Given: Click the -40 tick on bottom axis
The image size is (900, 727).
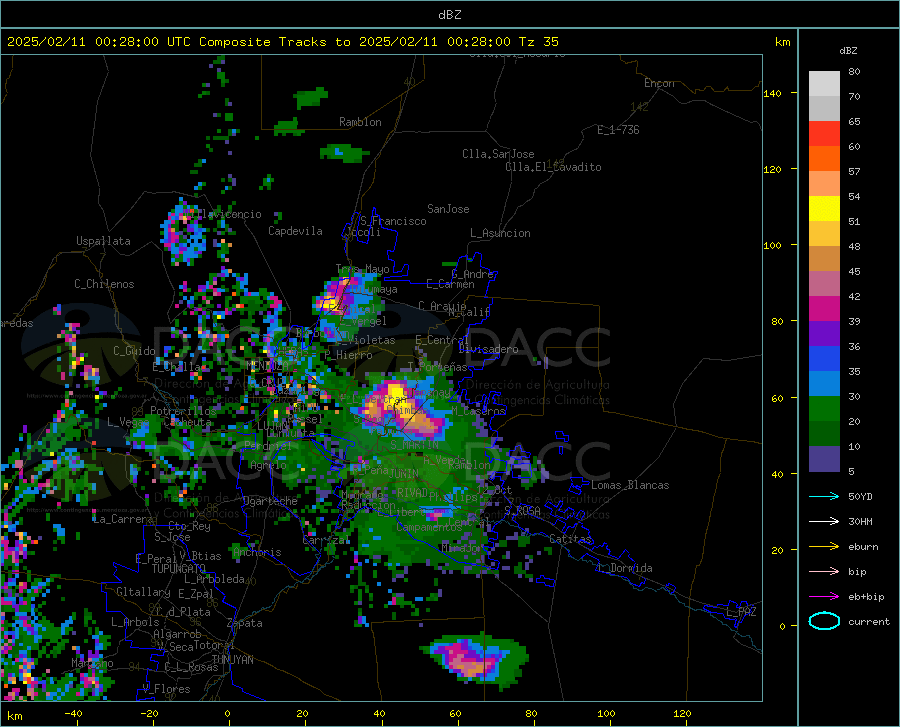Looking at the screenshot, I should click(x=73, y=713).
